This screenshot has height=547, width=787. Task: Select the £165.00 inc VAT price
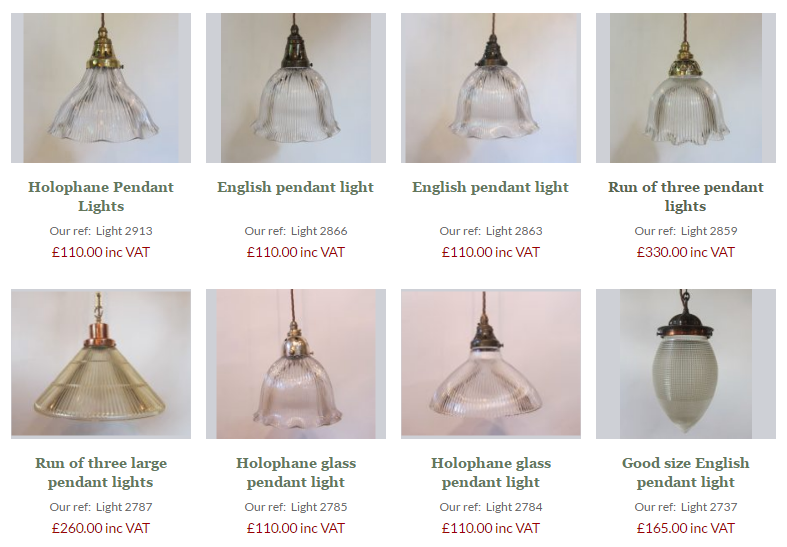(686, 528)
